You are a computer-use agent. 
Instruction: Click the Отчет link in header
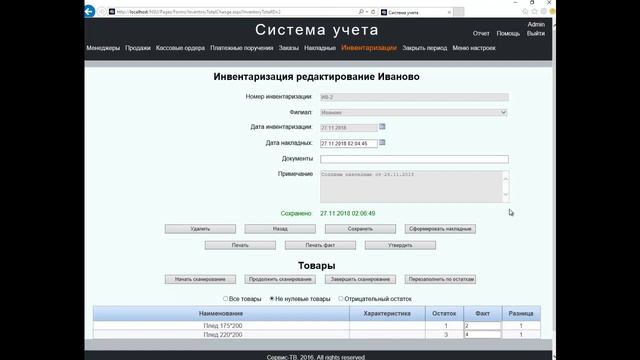pos(481,33)
